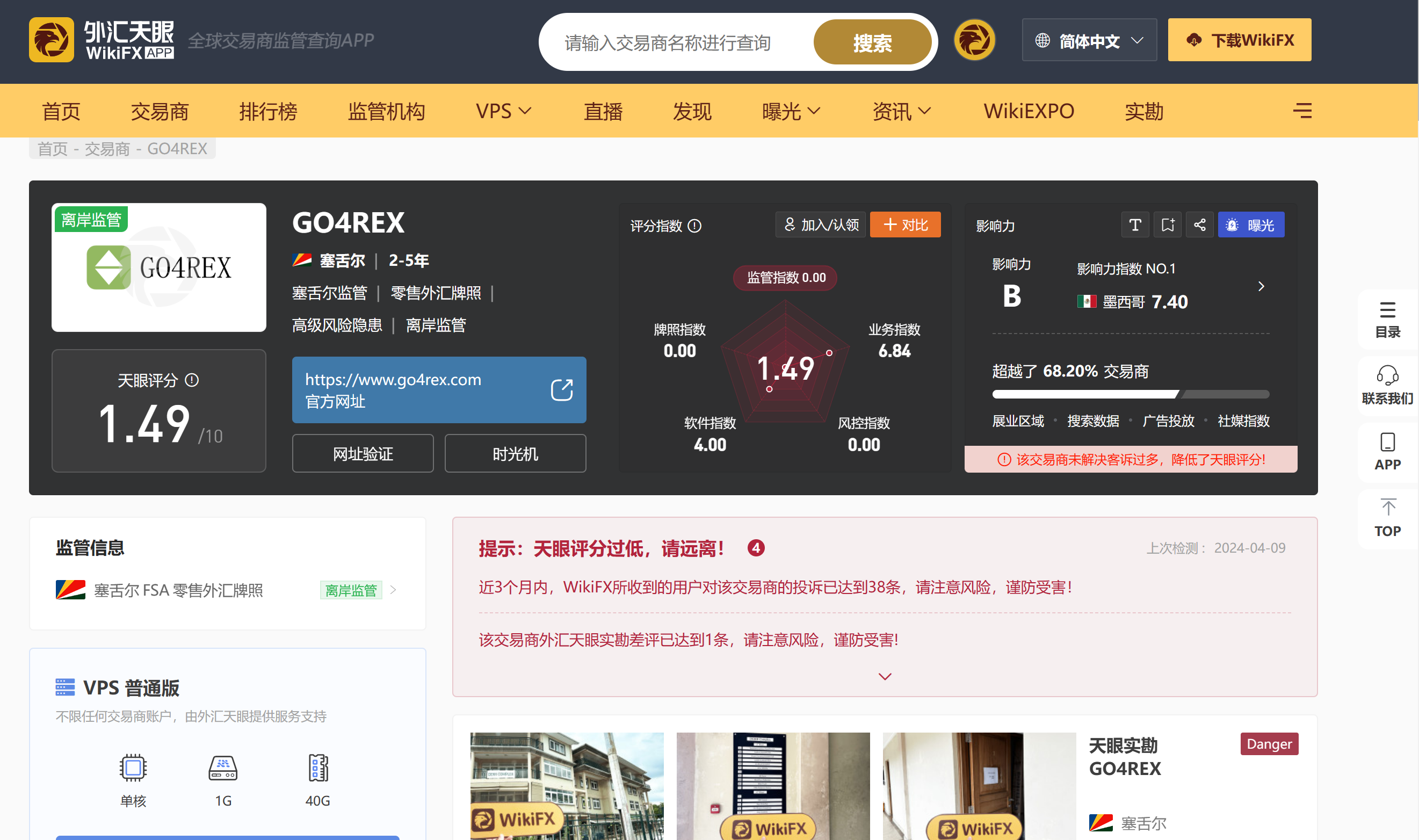Open the 排行榜 menu item
The image size is (1419, 840).
pyautogui.click(x=267, y=111)
